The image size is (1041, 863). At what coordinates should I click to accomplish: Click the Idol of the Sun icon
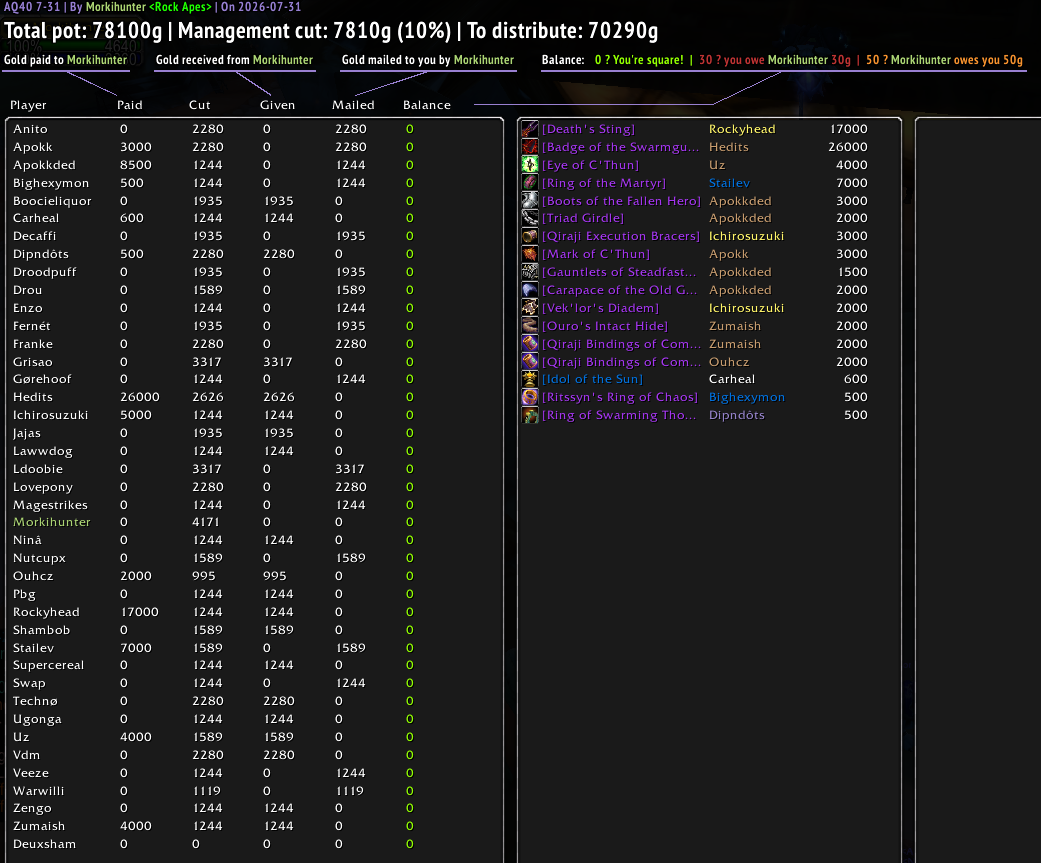pos(530,379)
